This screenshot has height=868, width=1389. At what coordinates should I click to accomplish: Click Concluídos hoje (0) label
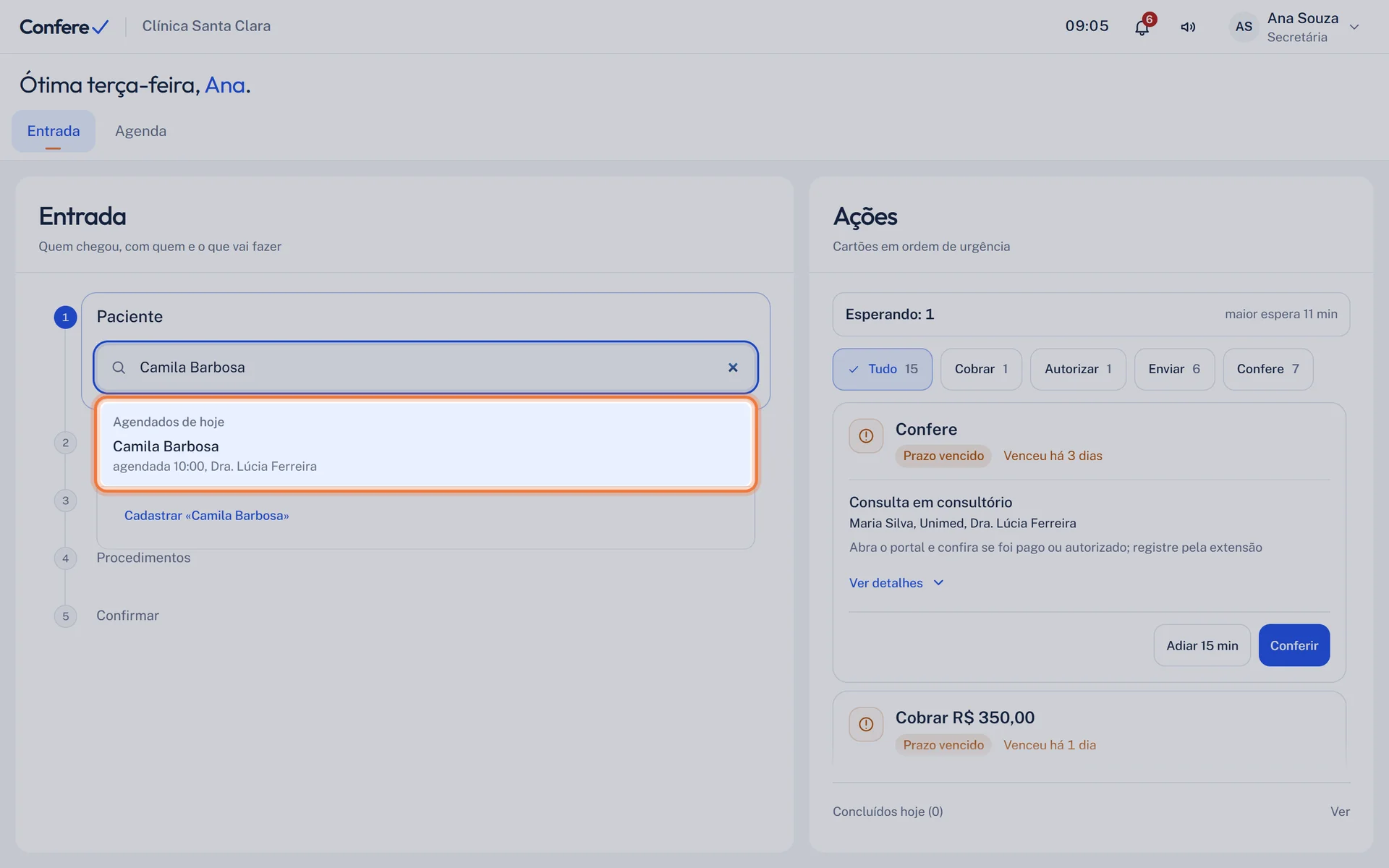(x=888, y=812)
